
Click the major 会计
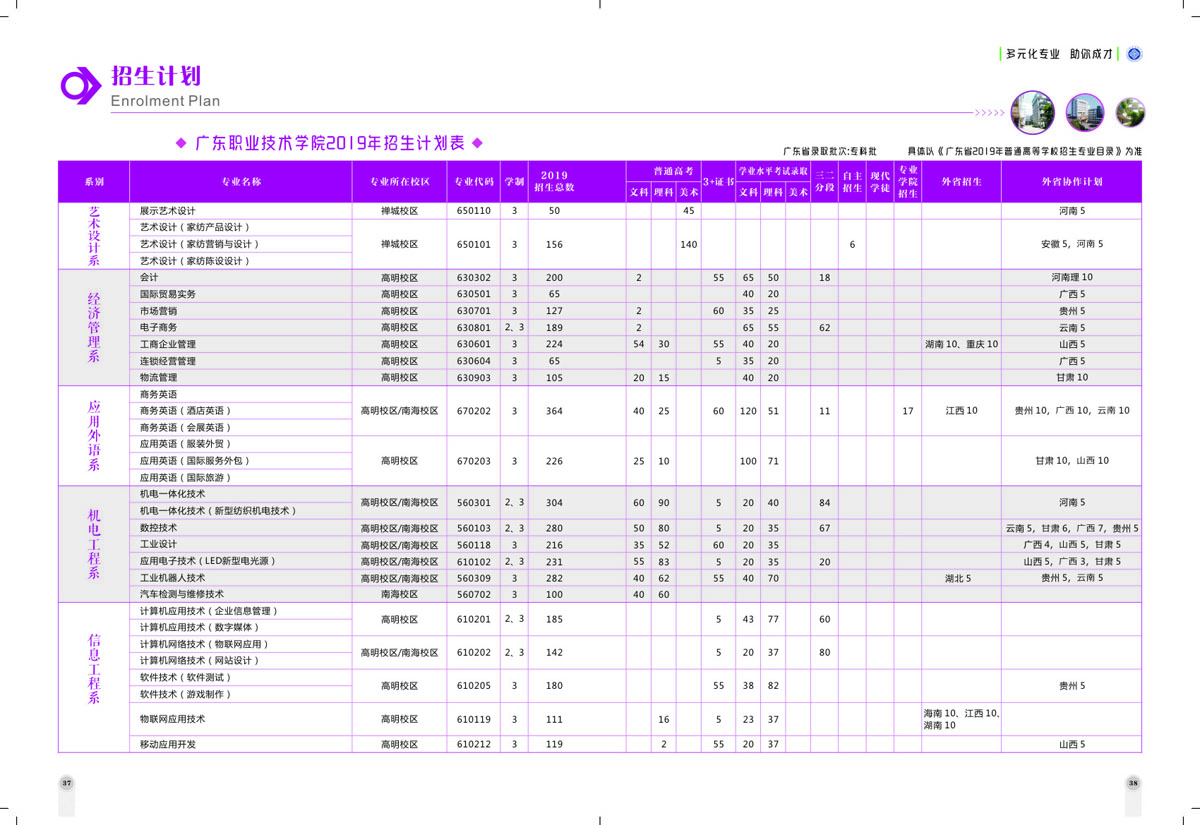[149, 277]
